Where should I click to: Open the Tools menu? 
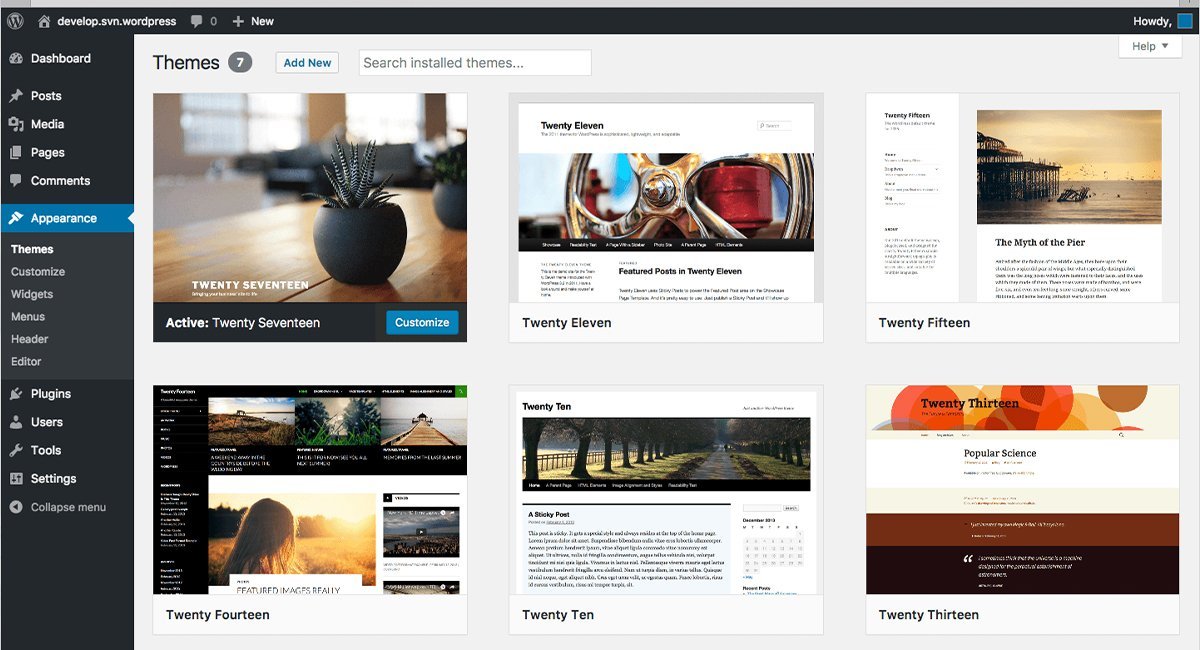[x=46, y=451]
